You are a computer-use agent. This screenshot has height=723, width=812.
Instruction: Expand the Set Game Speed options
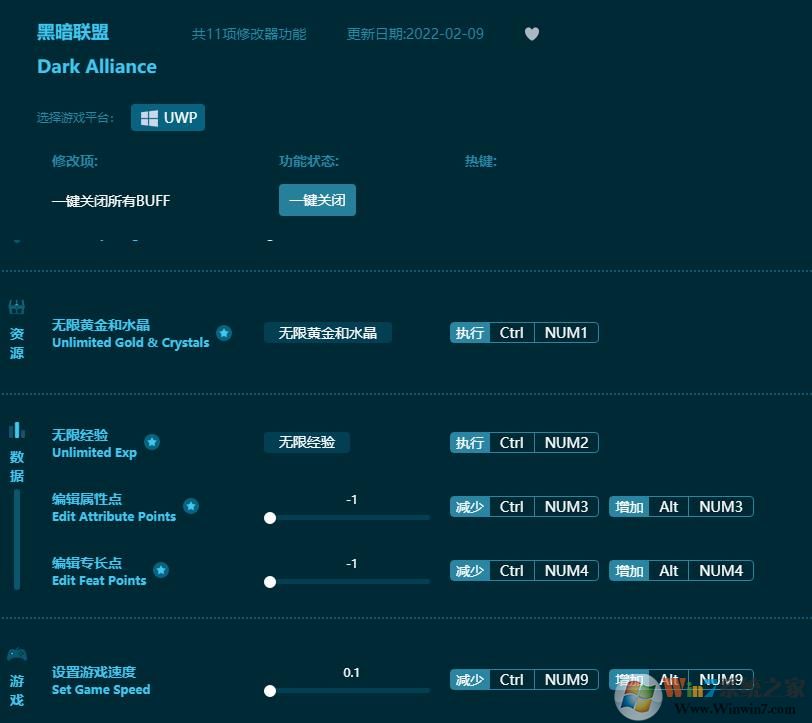(97, 680)
